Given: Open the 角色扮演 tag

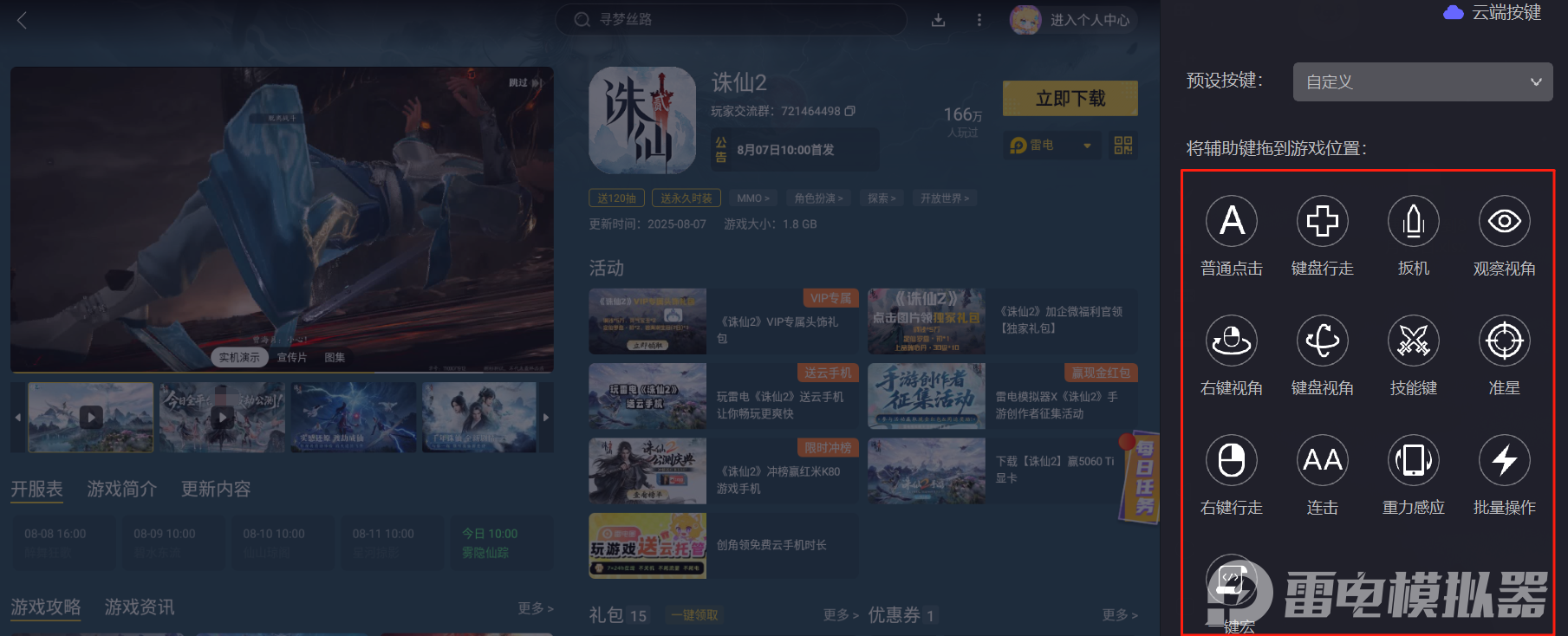Looking at the screenshot, I should tap(819, 198).
